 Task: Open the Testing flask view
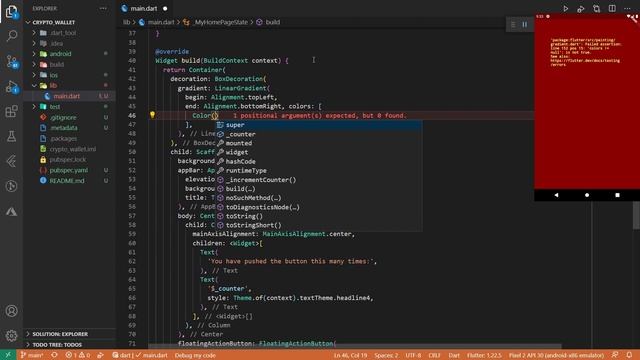click(11, 136)
